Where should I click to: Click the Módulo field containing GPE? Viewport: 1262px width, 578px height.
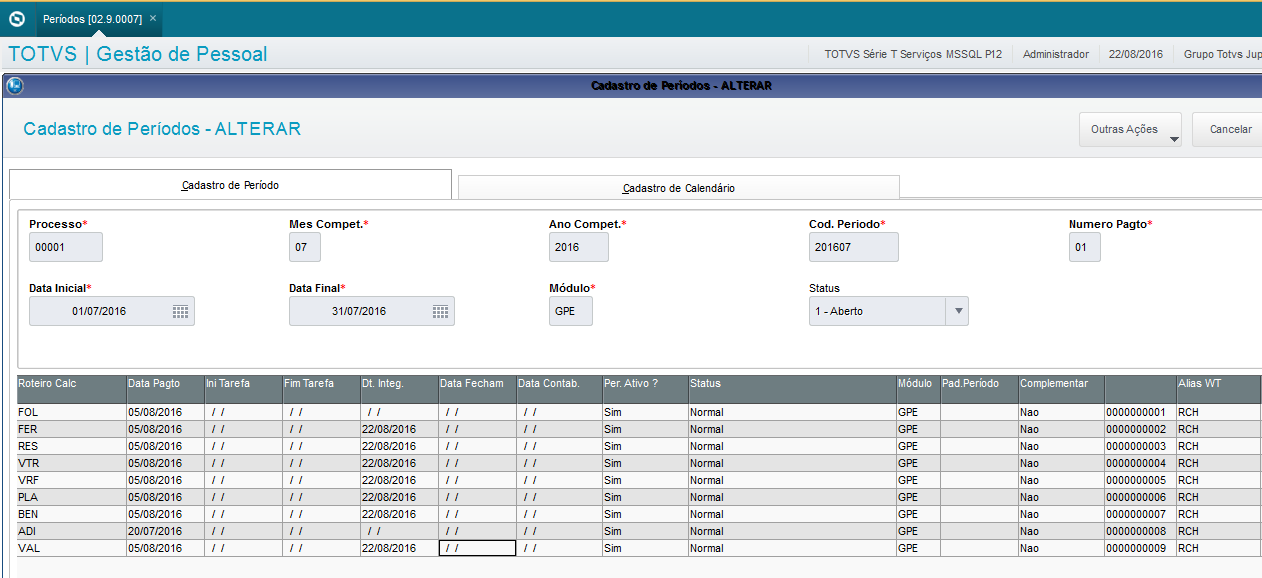tap(571, 311)
